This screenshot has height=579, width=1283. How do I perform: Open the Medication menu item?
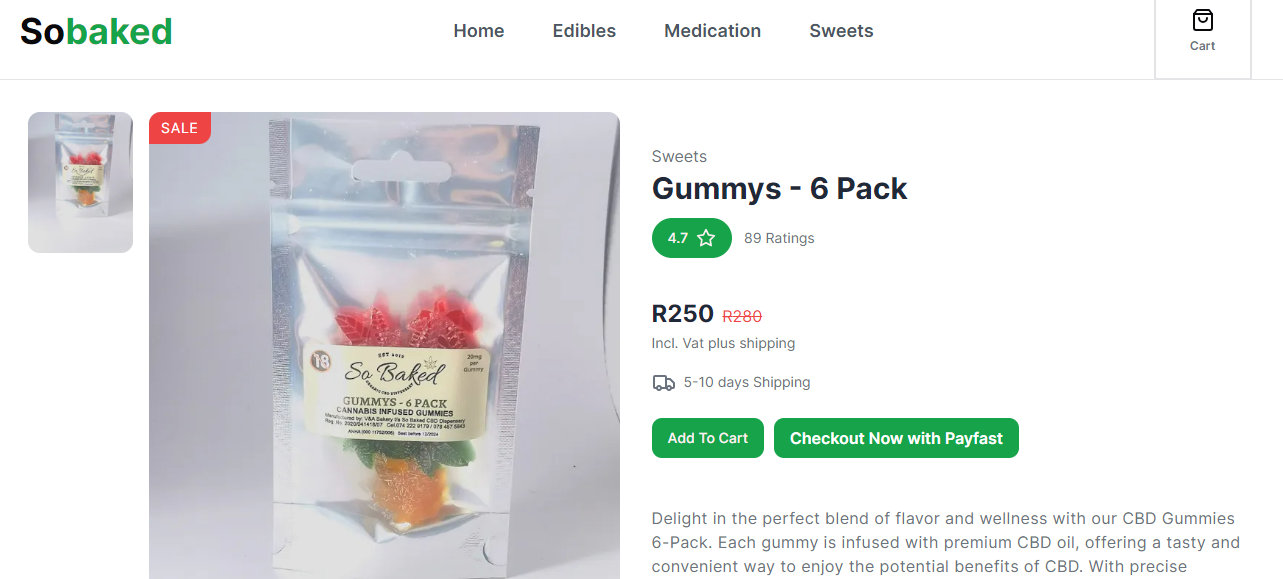coord(713,31)
